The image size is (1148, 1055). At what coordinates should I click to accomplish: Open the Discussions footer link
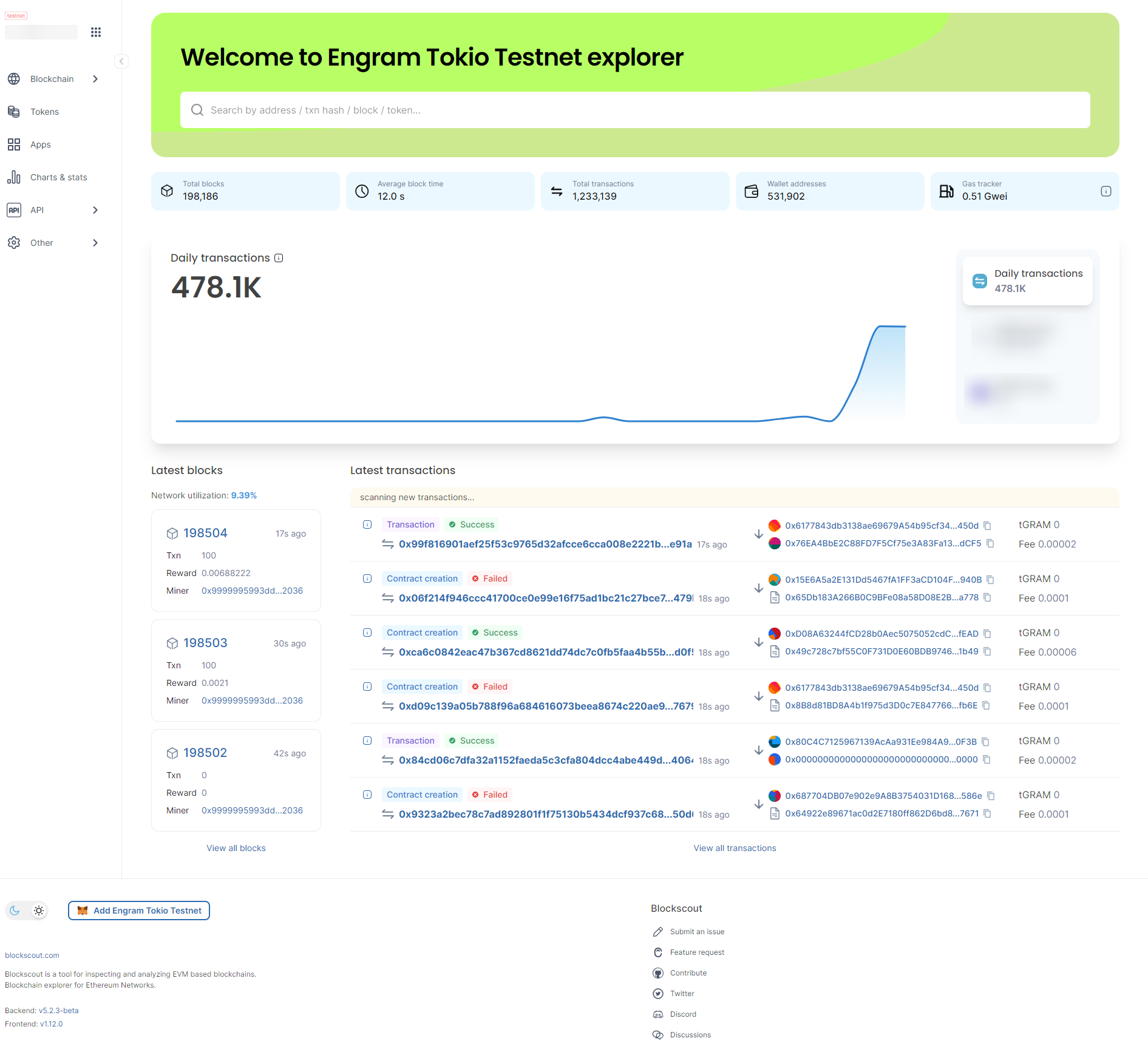[690, 1035]
